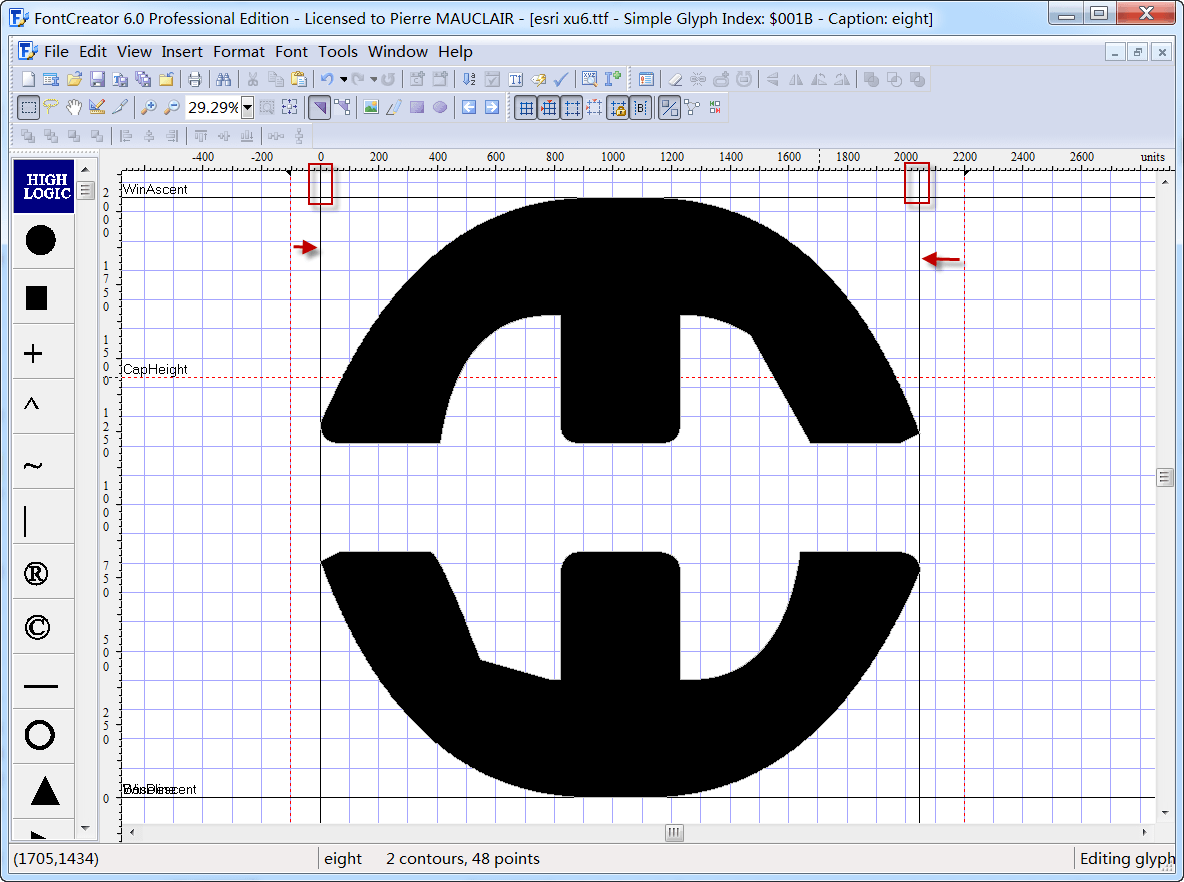
Task: Click the vertical scrollbar thumb of glyph editor
Action: coord(1164,476)
